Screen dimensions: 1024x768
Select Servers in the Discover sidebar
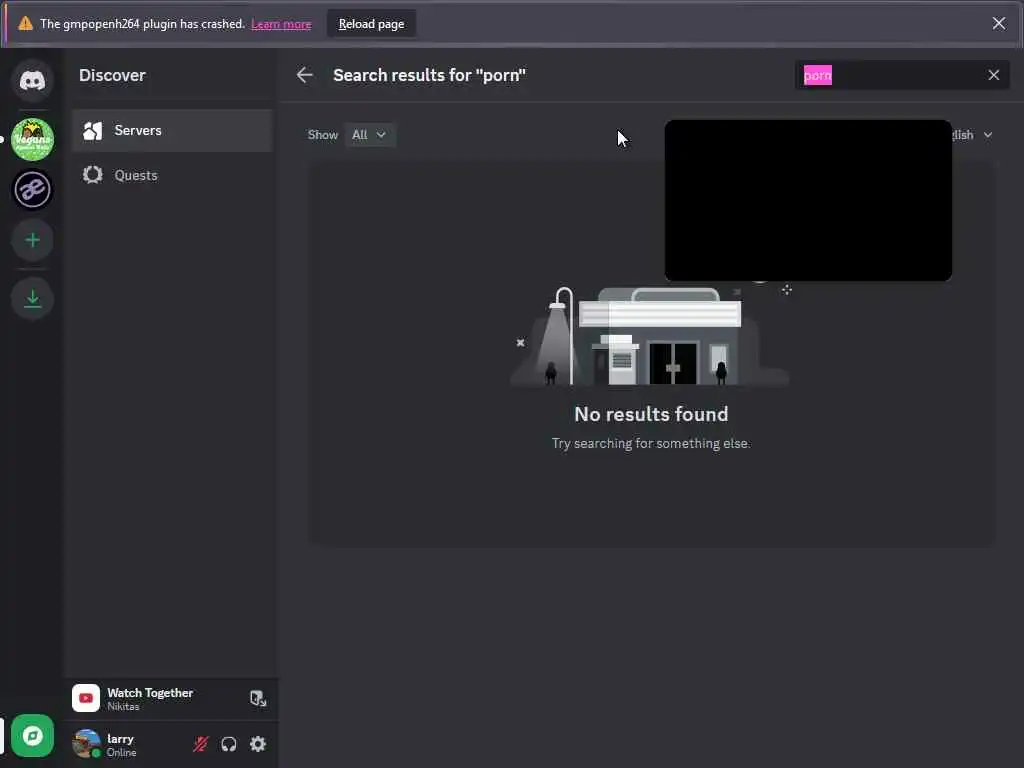click(x=172, y=131)
